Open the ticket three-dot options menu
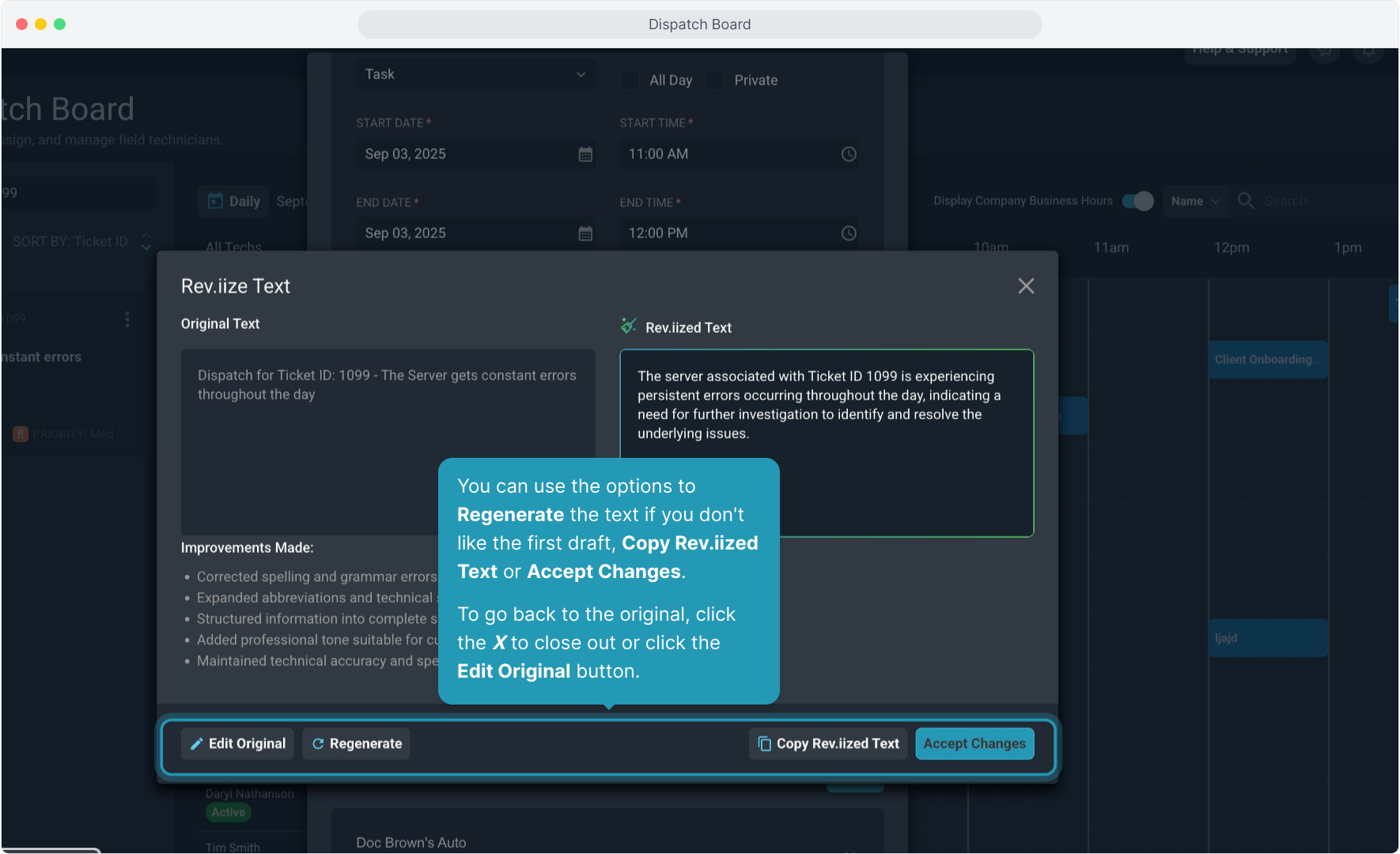Viewport: 1400px width, 854px height. pos(127,319)
